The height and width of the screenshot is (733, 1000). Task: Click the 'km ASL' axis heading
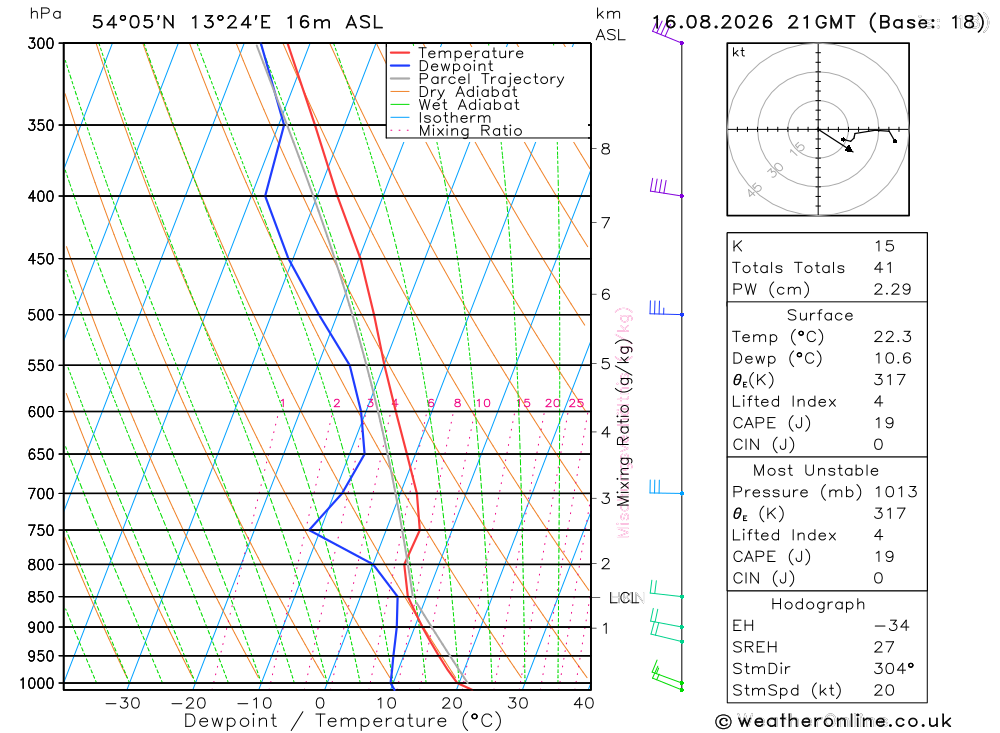tap(610, 24)
